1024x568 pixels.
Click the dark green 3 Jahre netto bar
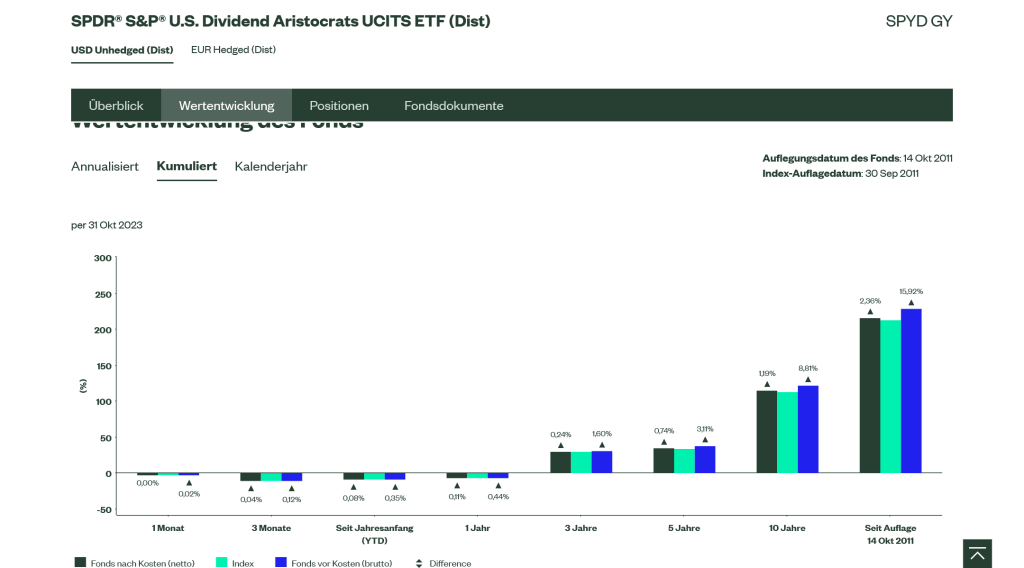tap(560, 462)
